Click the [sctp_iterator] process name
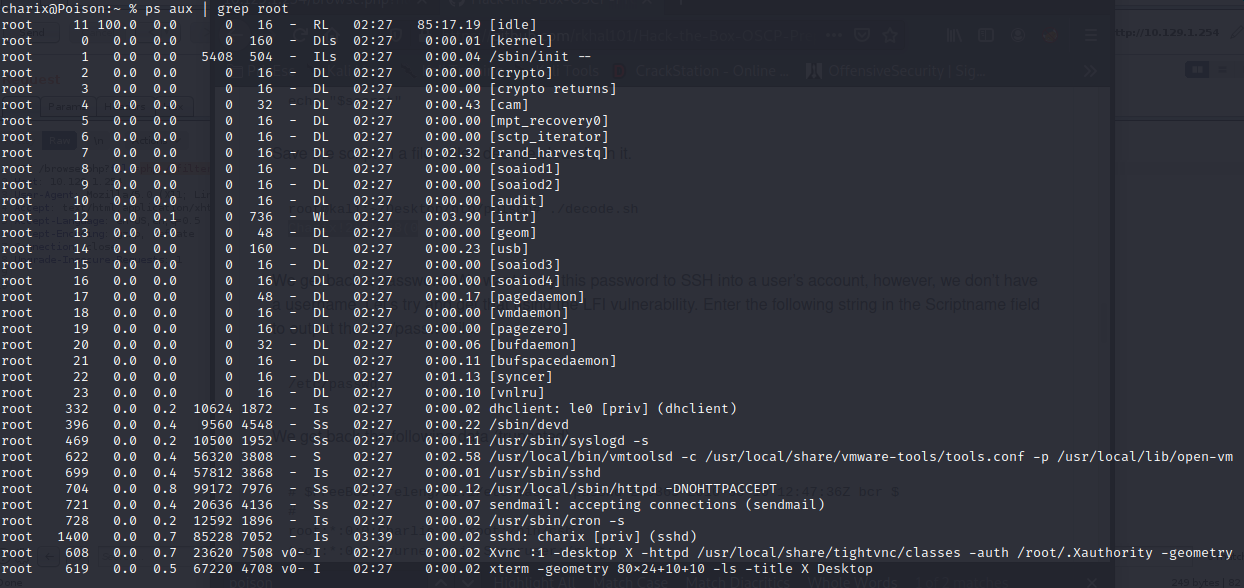 tap(549, 137)
